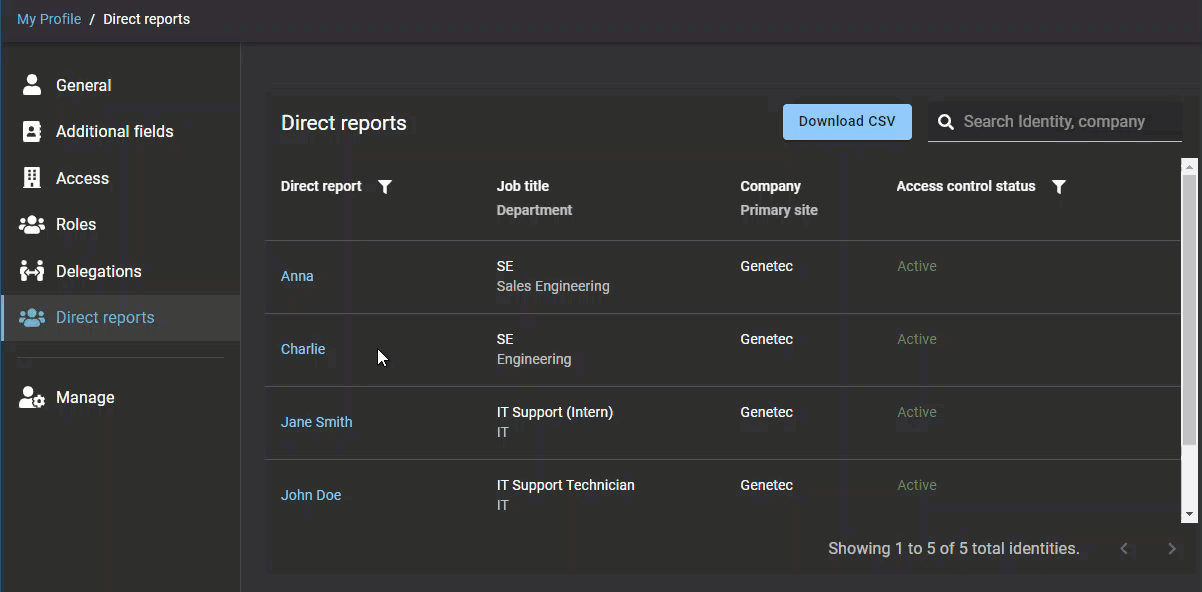Open Anna's identity profile

[297, 276]
